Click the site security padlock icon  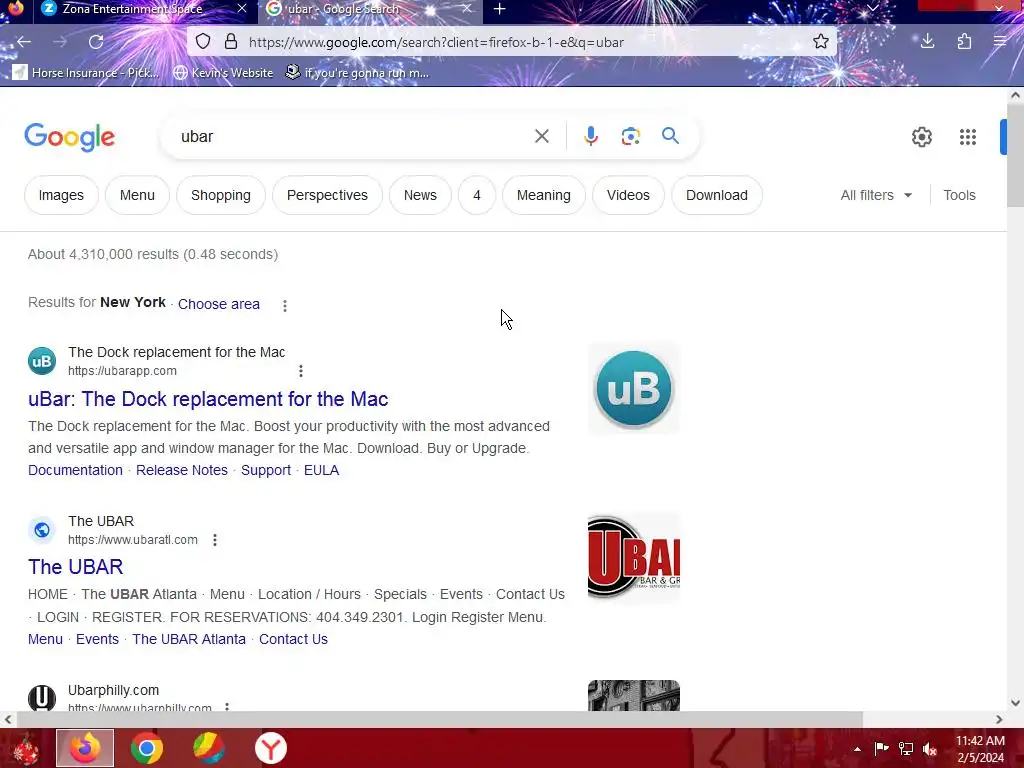coord(231,42)
